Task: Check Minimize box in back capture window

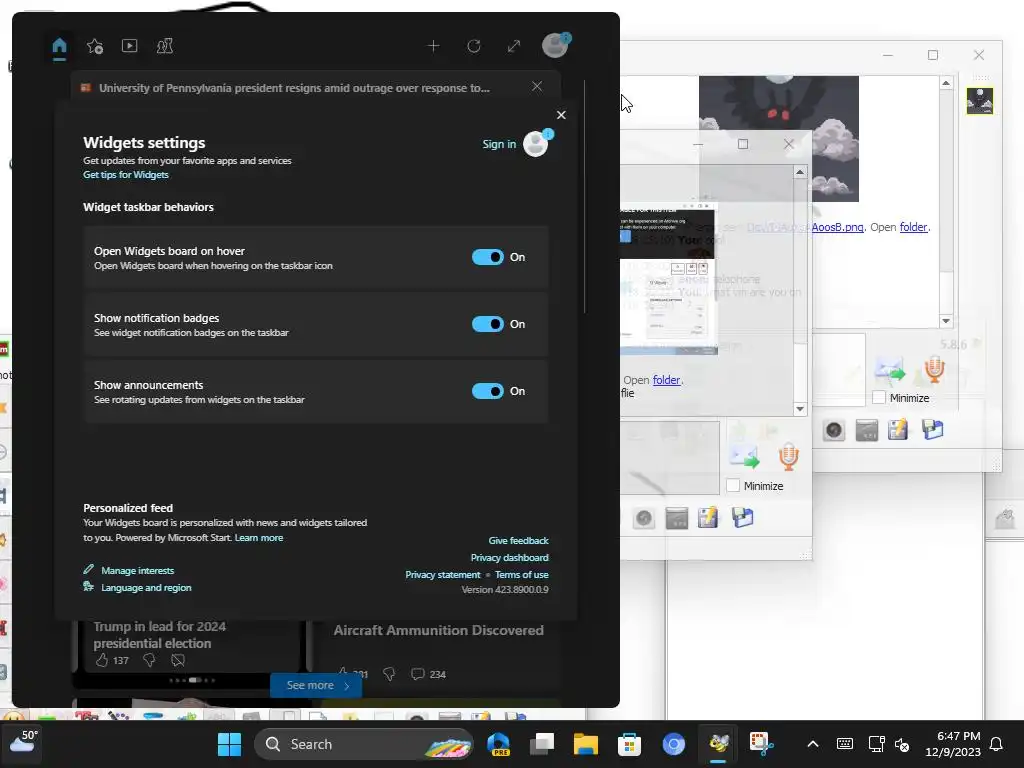Action: 879,397
